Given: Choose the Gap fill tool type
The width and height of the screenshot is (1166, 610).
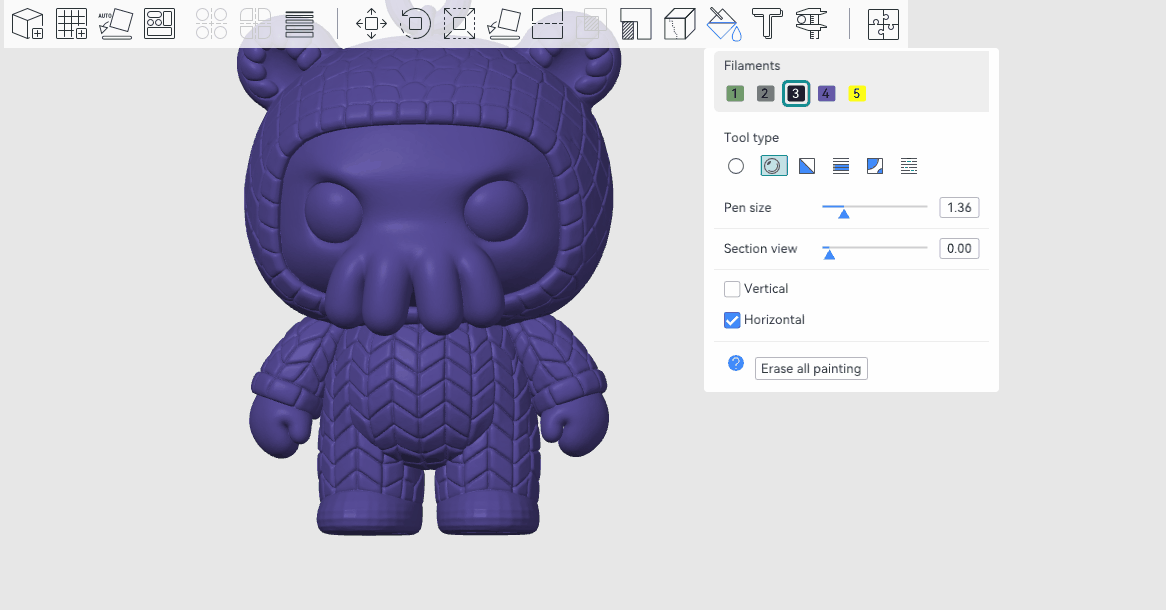Looking at the screenshot, I should tap(909, 166).
